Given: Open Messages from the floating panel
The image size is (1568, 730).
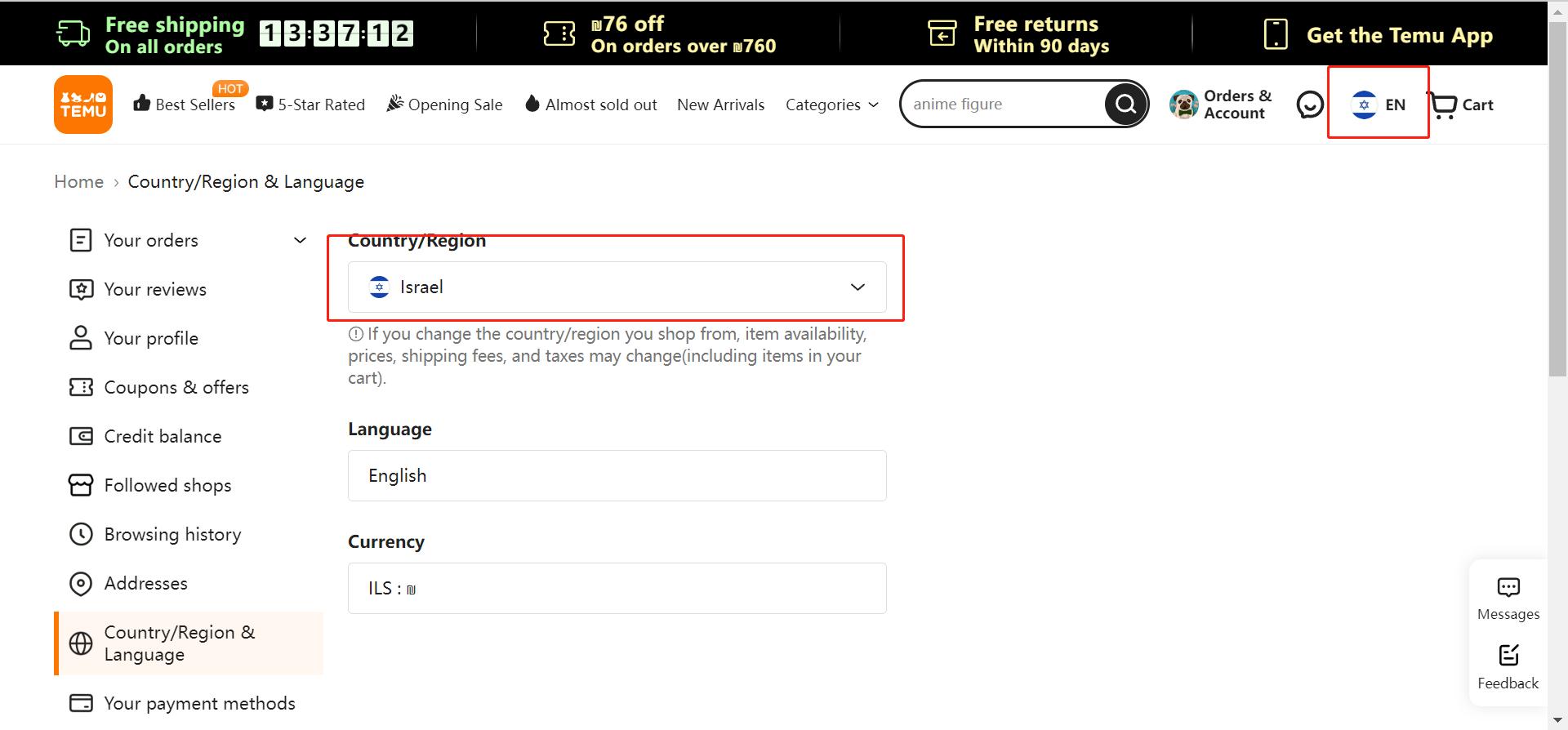Looking at the screenshot, I should 1508,599.
